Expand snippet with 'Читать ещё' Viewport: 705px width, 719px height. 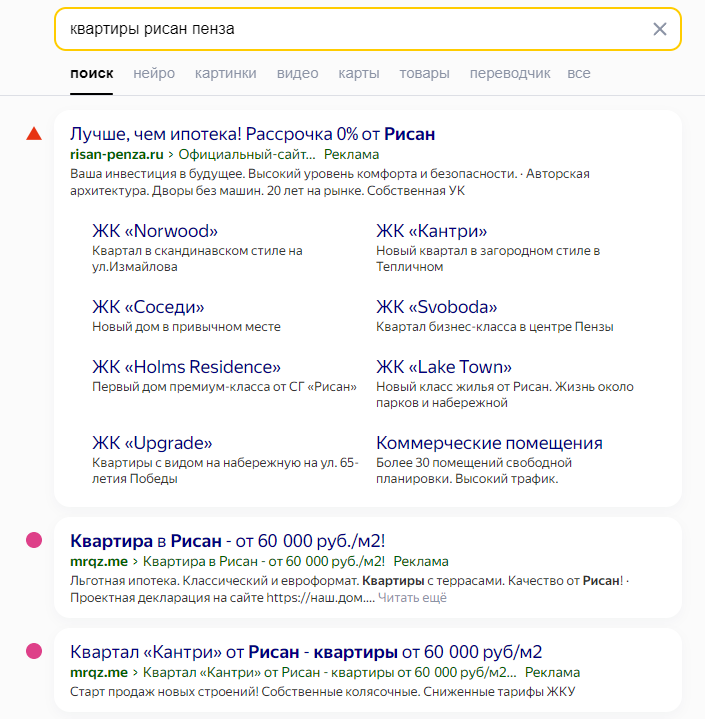(412, 598)
